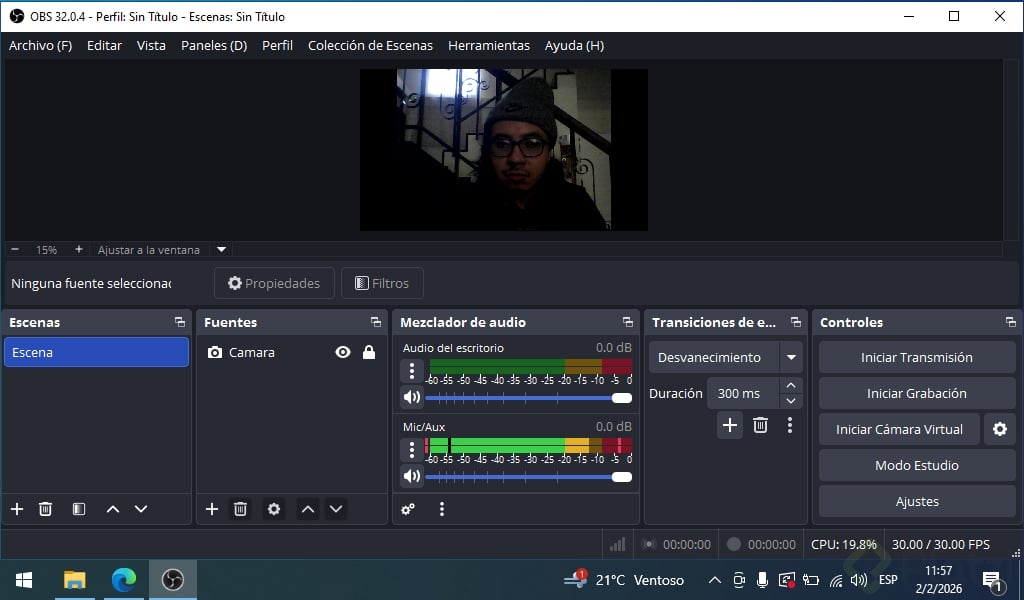This screenshot has height=600, width=1024.
Task: Delete selected source trash icon in Fuentes
Action: (240, 509)
